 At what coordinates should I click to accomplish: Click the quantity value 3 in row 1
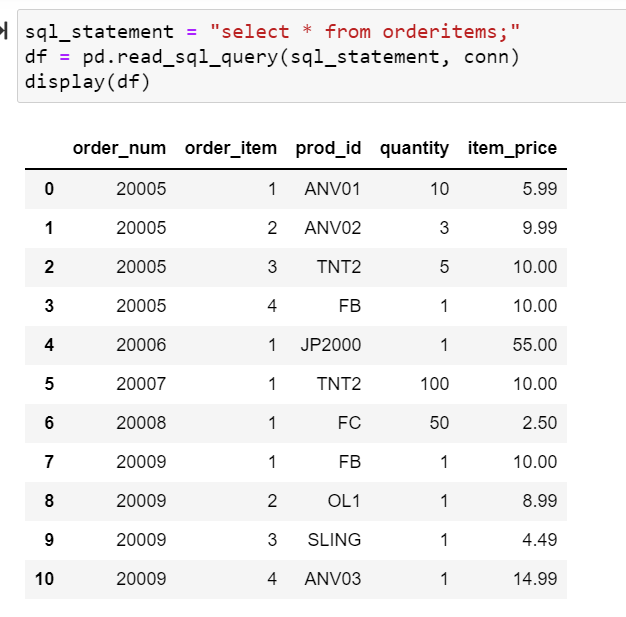(x=444, y=228)
